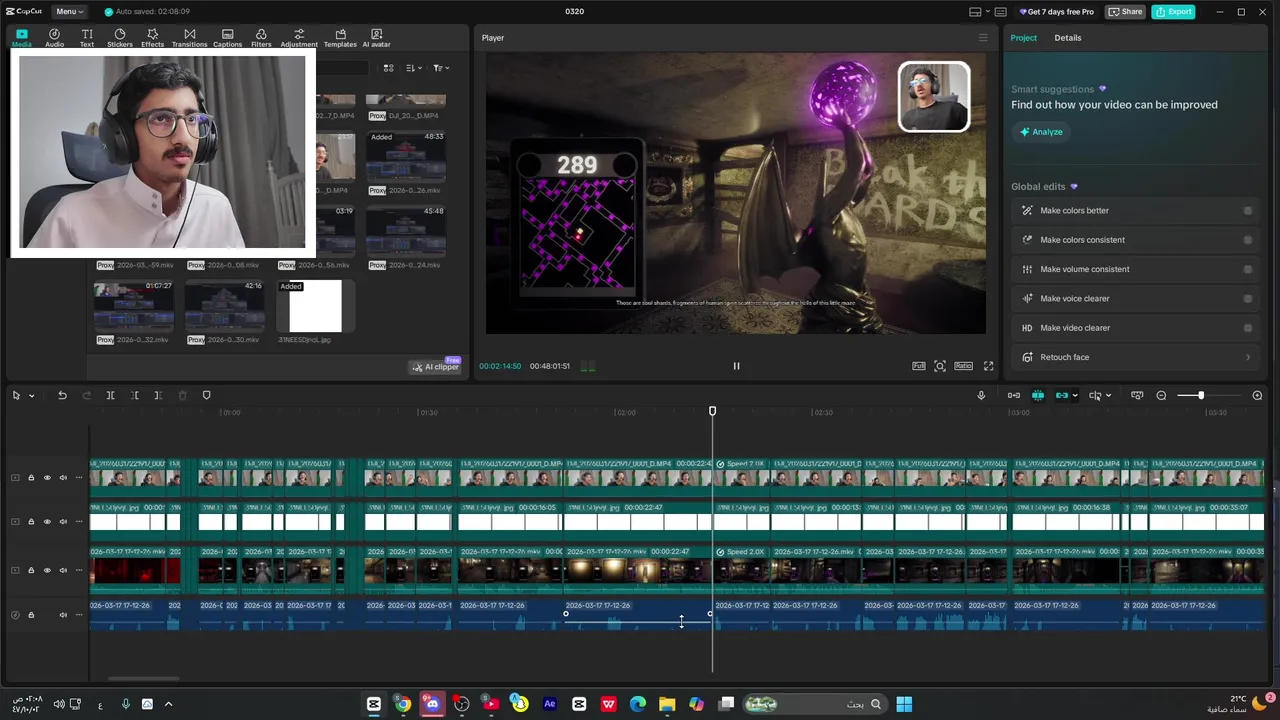1280x720 pixels.
Task: Open the Media tab
Action: (21, 38)
